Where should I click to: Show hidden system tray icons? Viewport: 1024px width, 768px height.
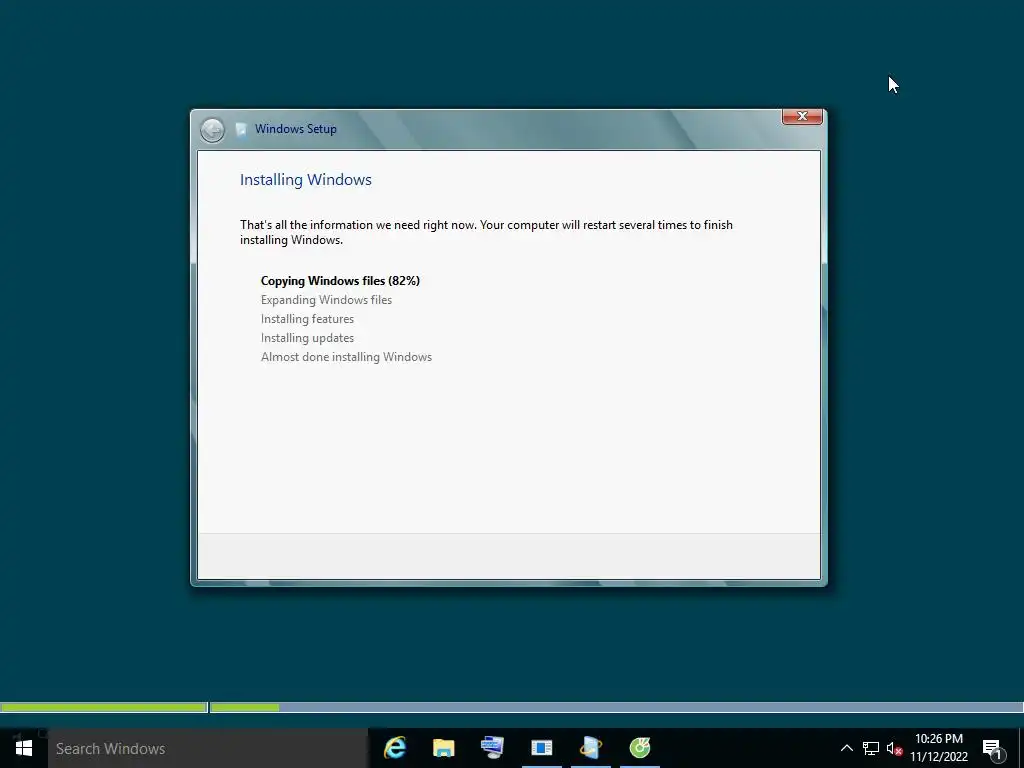846,748
